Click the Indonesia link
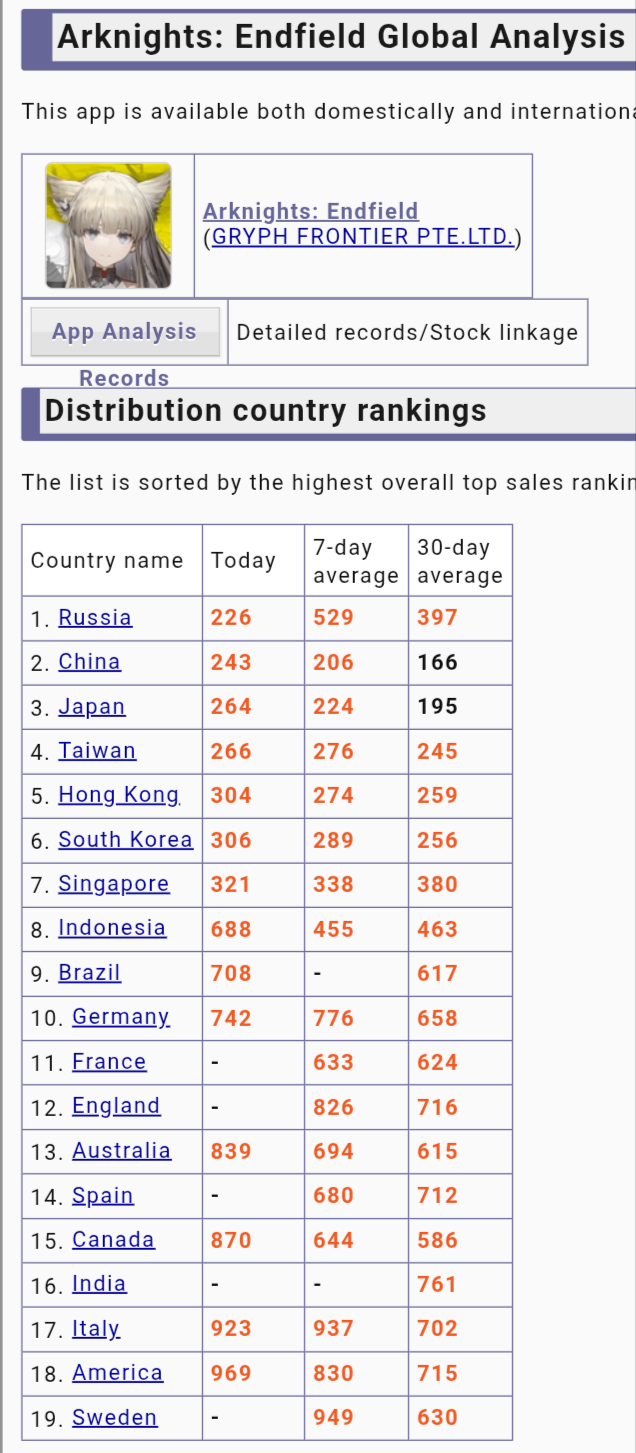 tap(112, 927)
